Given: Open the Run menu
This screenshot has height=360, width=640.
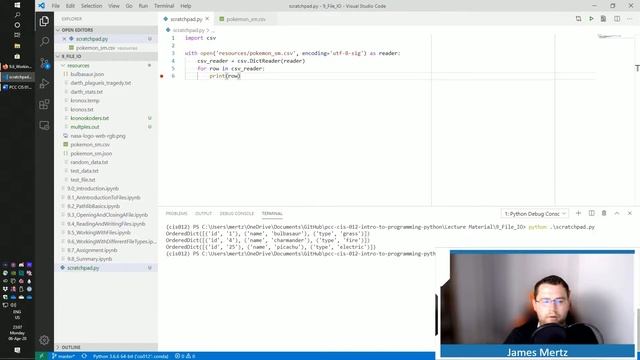Looking at the screenshot, I should pos(143,6).
